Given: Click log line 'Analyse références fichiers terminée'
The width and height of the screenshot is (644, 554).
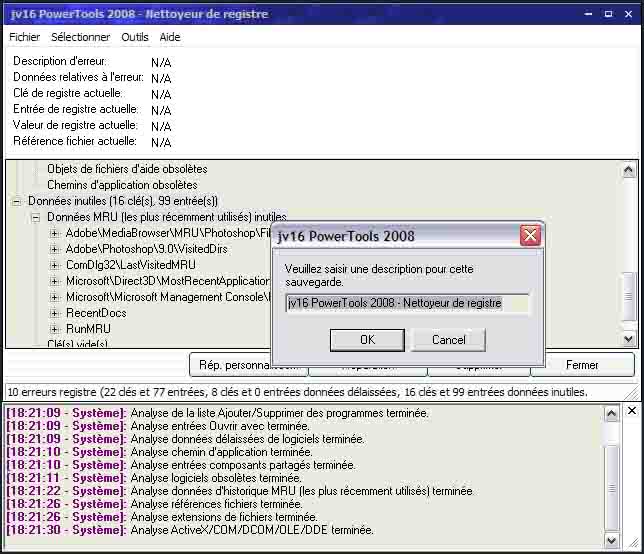Looking at the screenshot, I should click(x=216, y=504).
